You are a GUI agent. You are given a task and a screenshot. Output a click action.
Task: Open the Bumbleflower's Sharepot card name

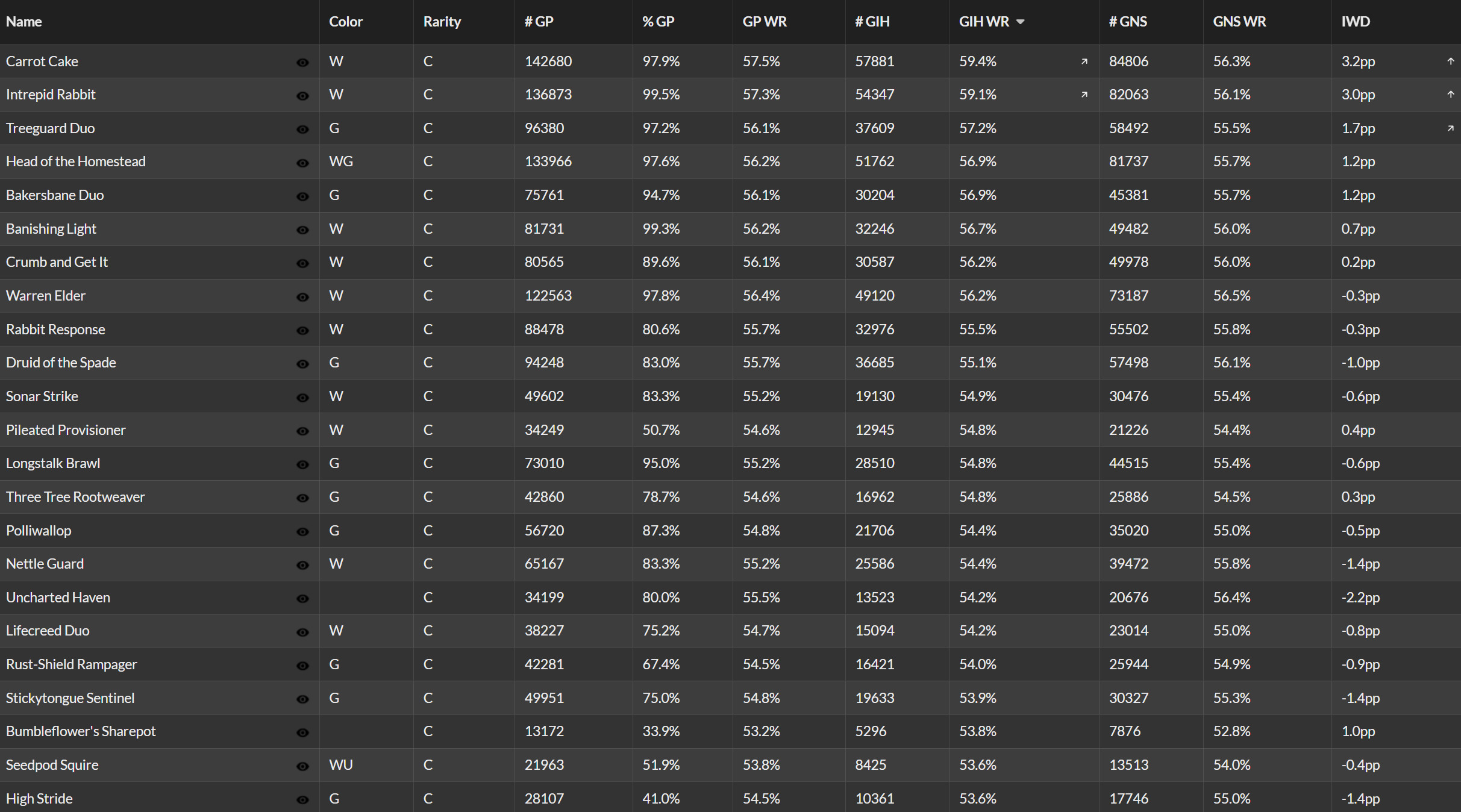point(81,731)
